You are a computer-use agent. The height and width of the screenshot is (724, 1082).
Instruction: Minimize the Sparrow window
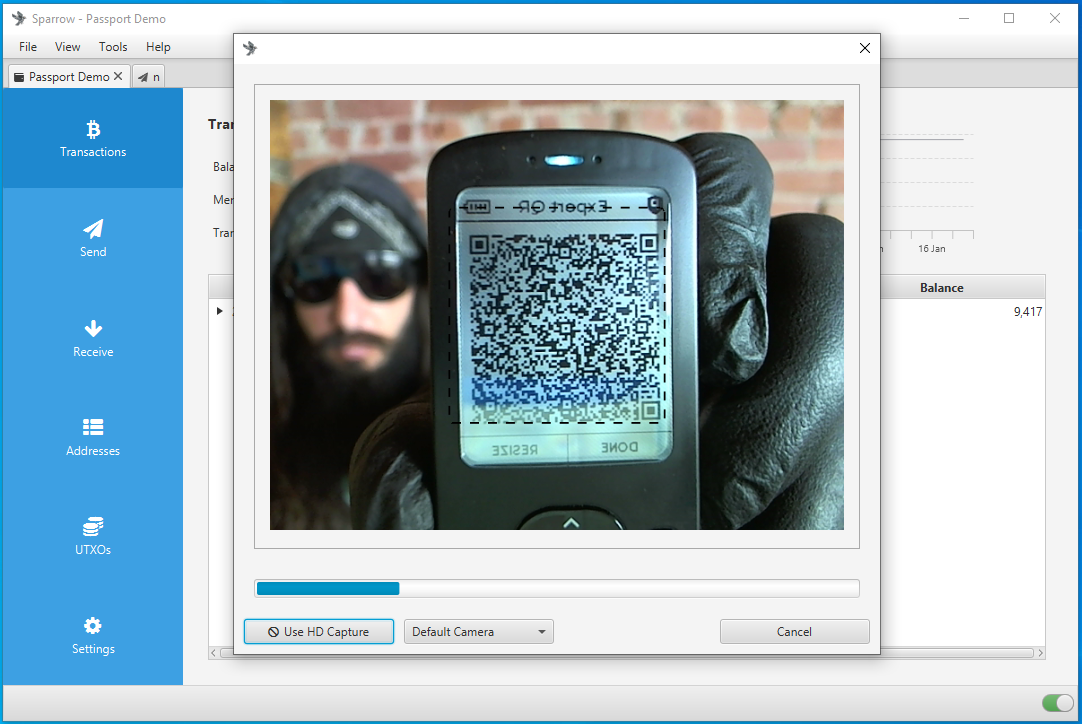964,18
